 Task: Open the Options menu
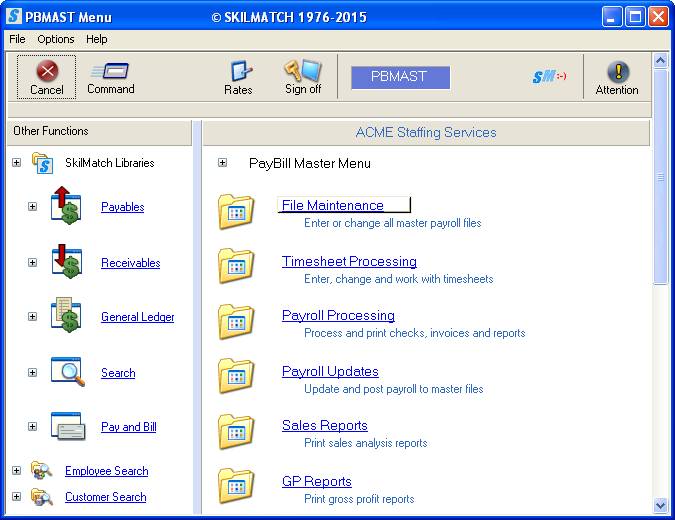(x=56, y=39)
